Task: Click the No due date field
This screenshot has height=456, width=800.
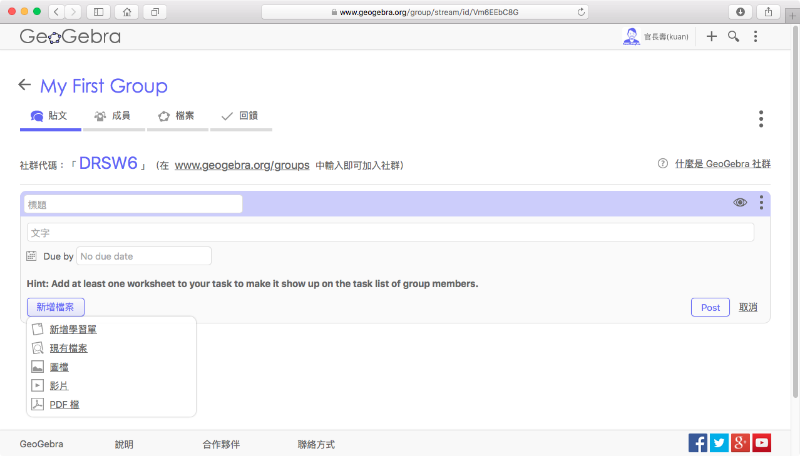Action: 144,256
